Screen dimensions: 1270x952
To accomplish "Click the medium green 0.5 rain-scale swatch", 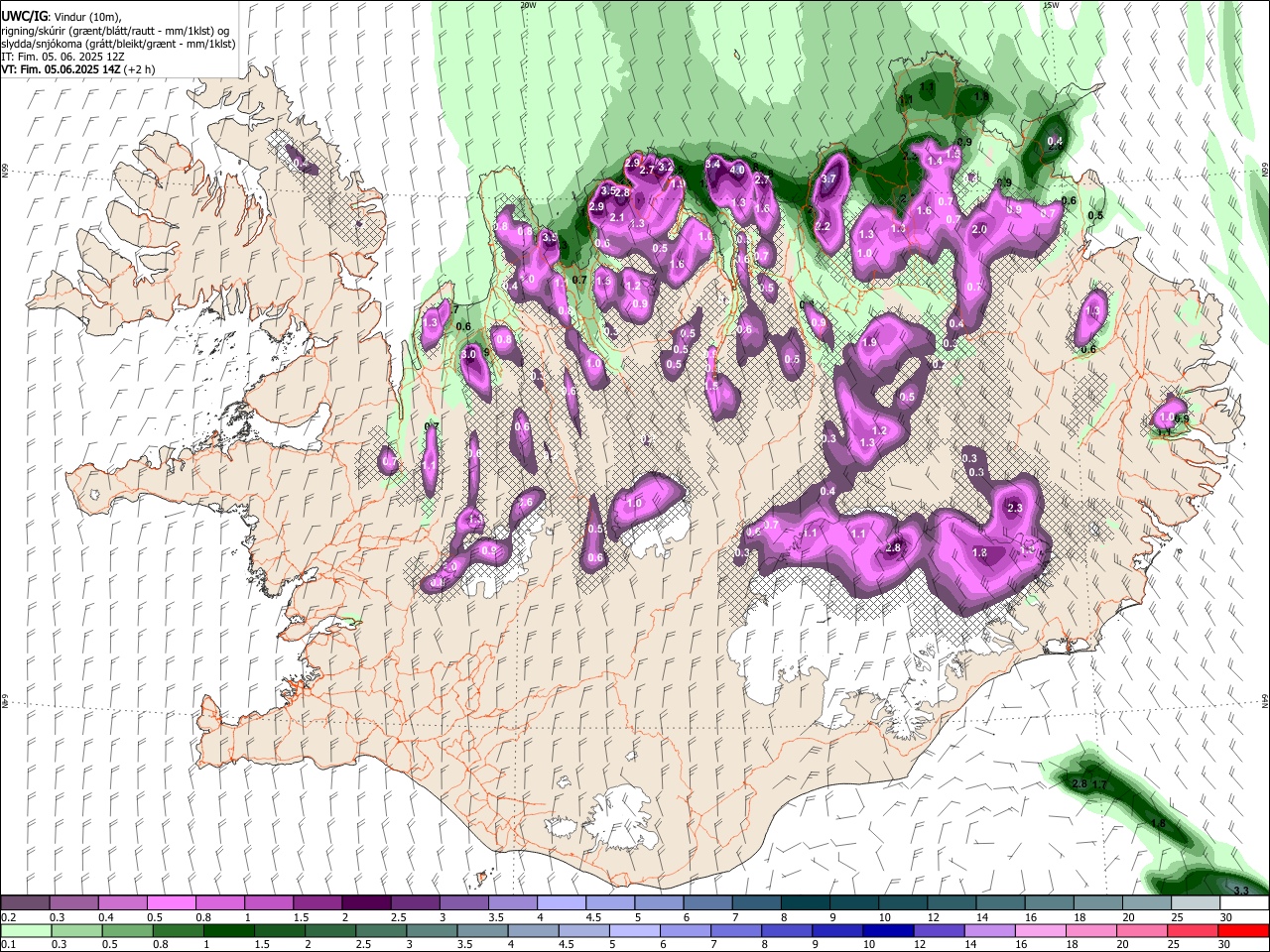I will coord(126,931).
